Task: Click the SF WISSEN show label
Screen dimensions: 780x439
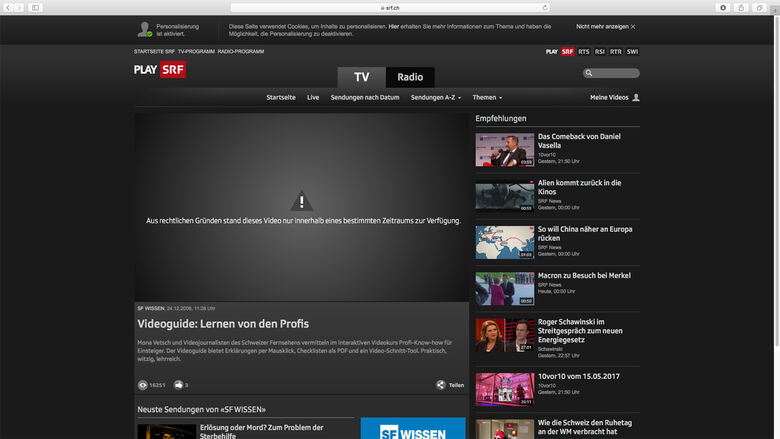Action: point(151,308)
